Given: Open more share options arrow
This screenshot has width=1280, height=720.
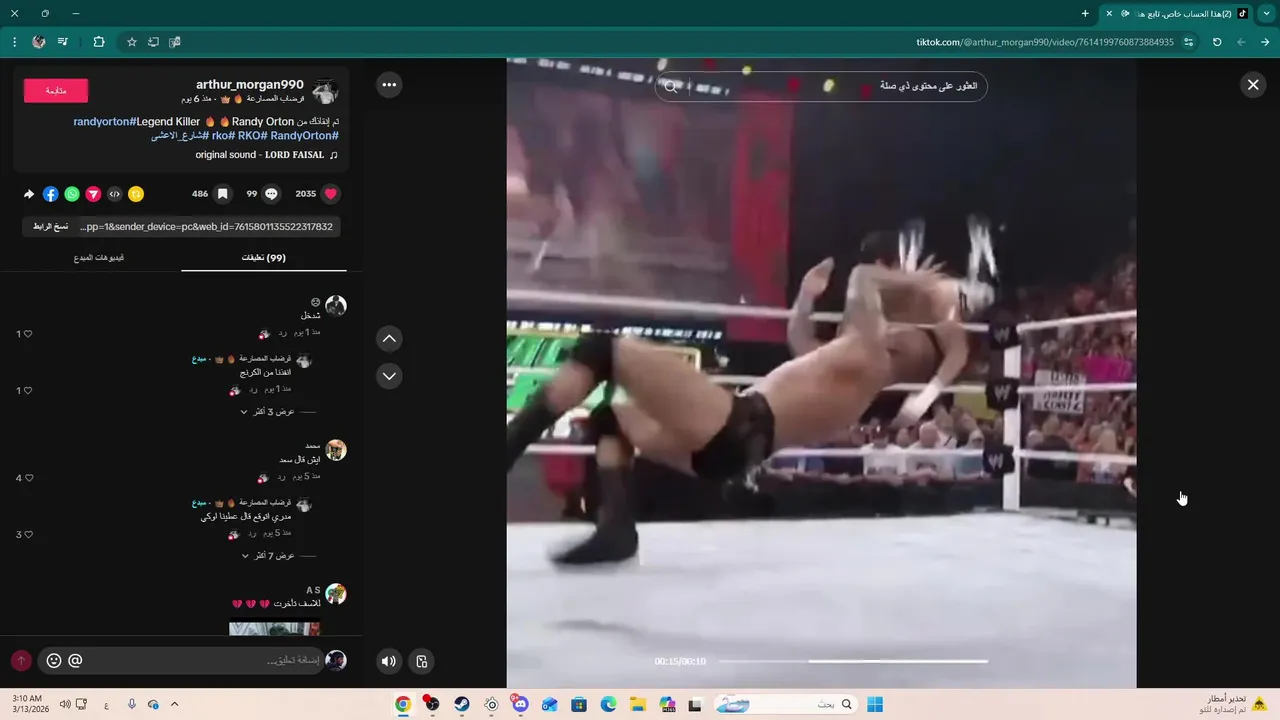Looking at the screenshot, I should [x=29, y=194].
